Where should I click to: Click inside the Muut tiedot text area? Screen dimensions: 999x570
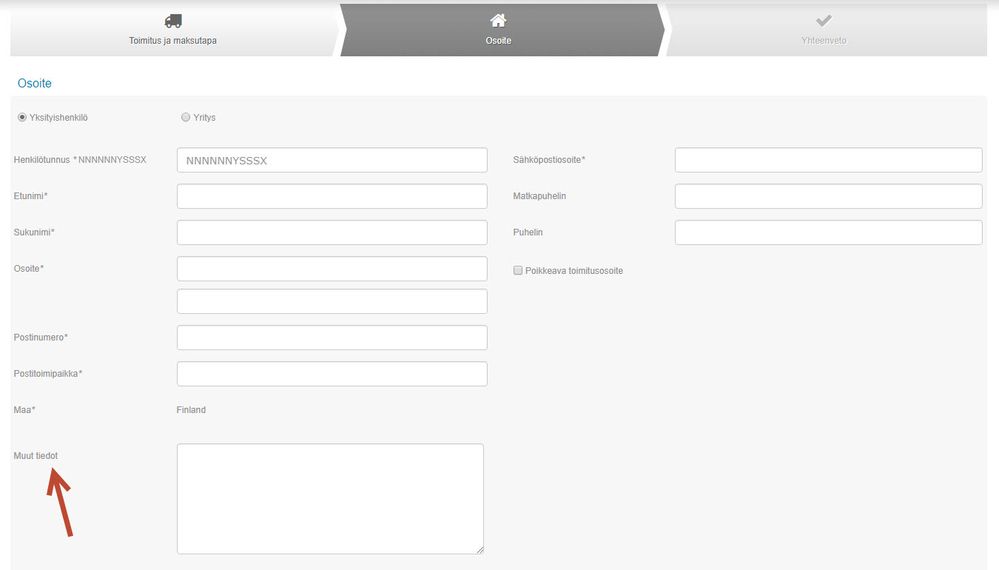(x=330, y=499)
